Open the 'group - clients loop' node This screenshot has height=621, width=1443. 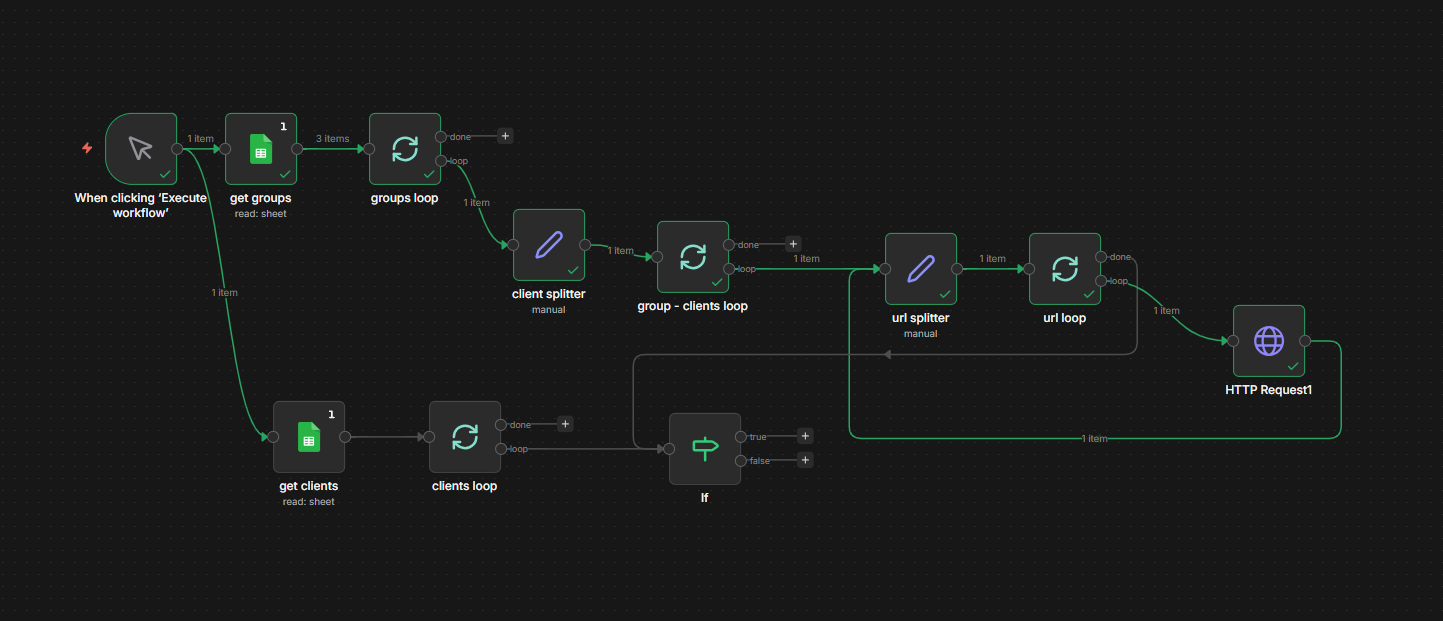click(x=693, y=257)
